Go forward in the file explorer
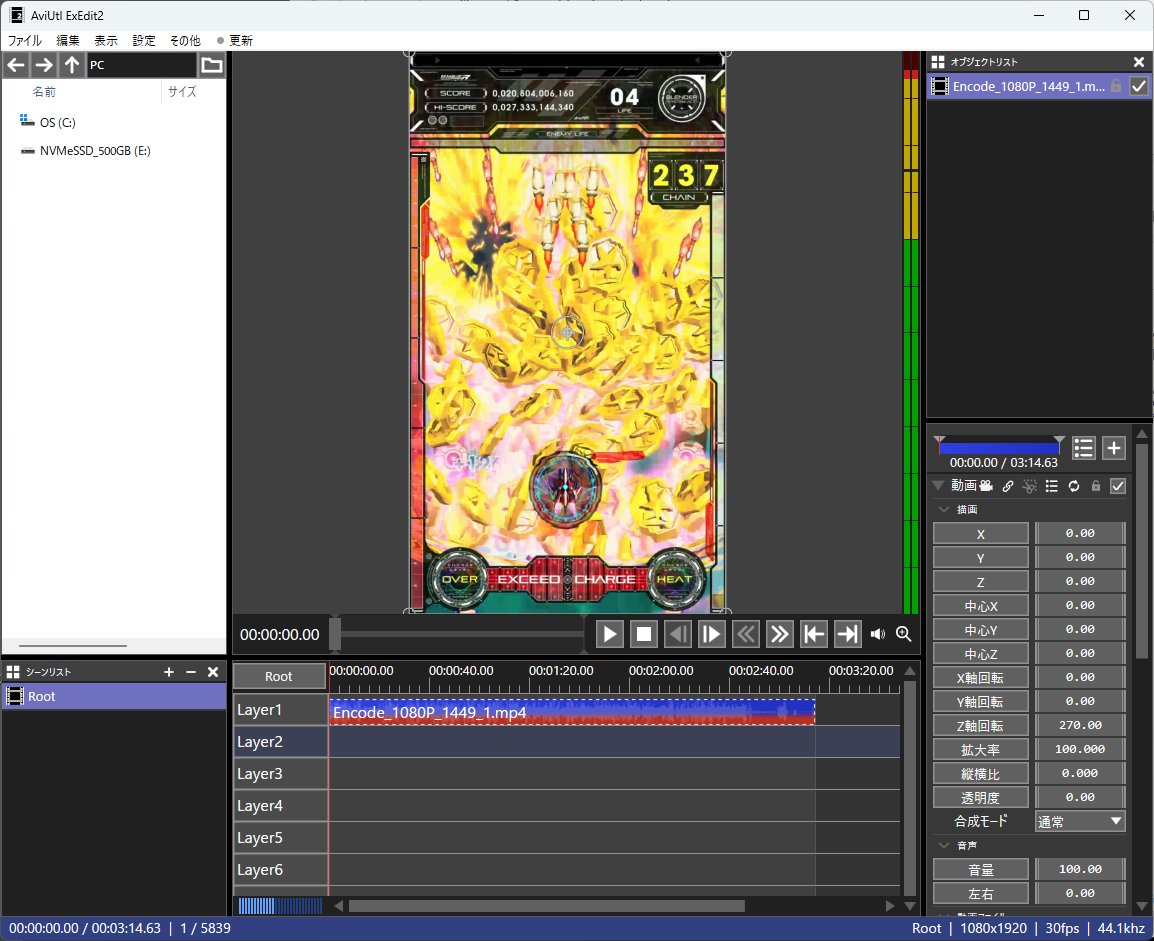The width and height of the screenshot is (1154, 941). (44, 65)
